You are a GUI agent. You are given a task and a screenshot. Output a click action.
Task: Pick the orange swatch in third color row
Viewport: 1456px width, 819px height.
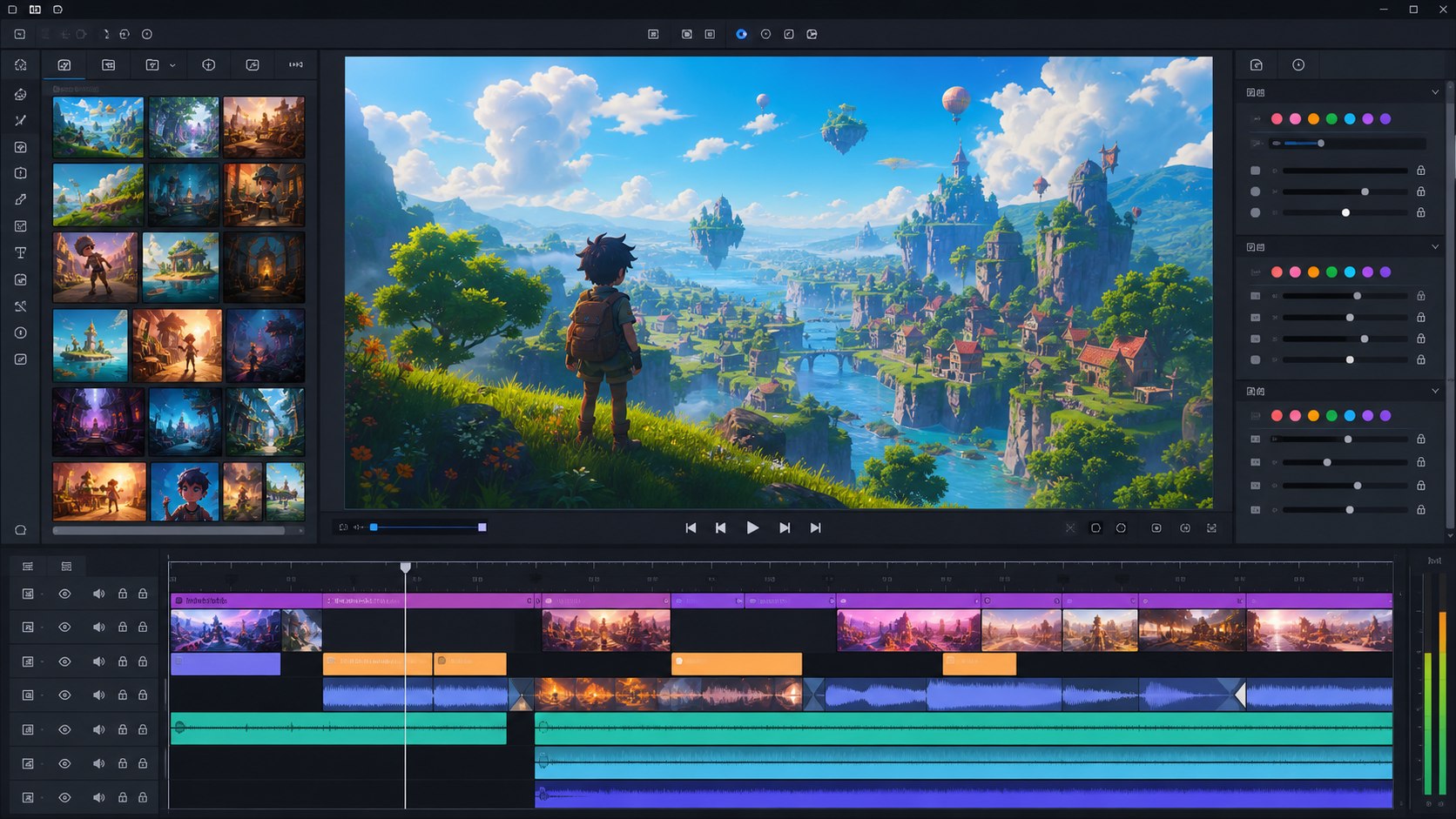coord(1313,416)
